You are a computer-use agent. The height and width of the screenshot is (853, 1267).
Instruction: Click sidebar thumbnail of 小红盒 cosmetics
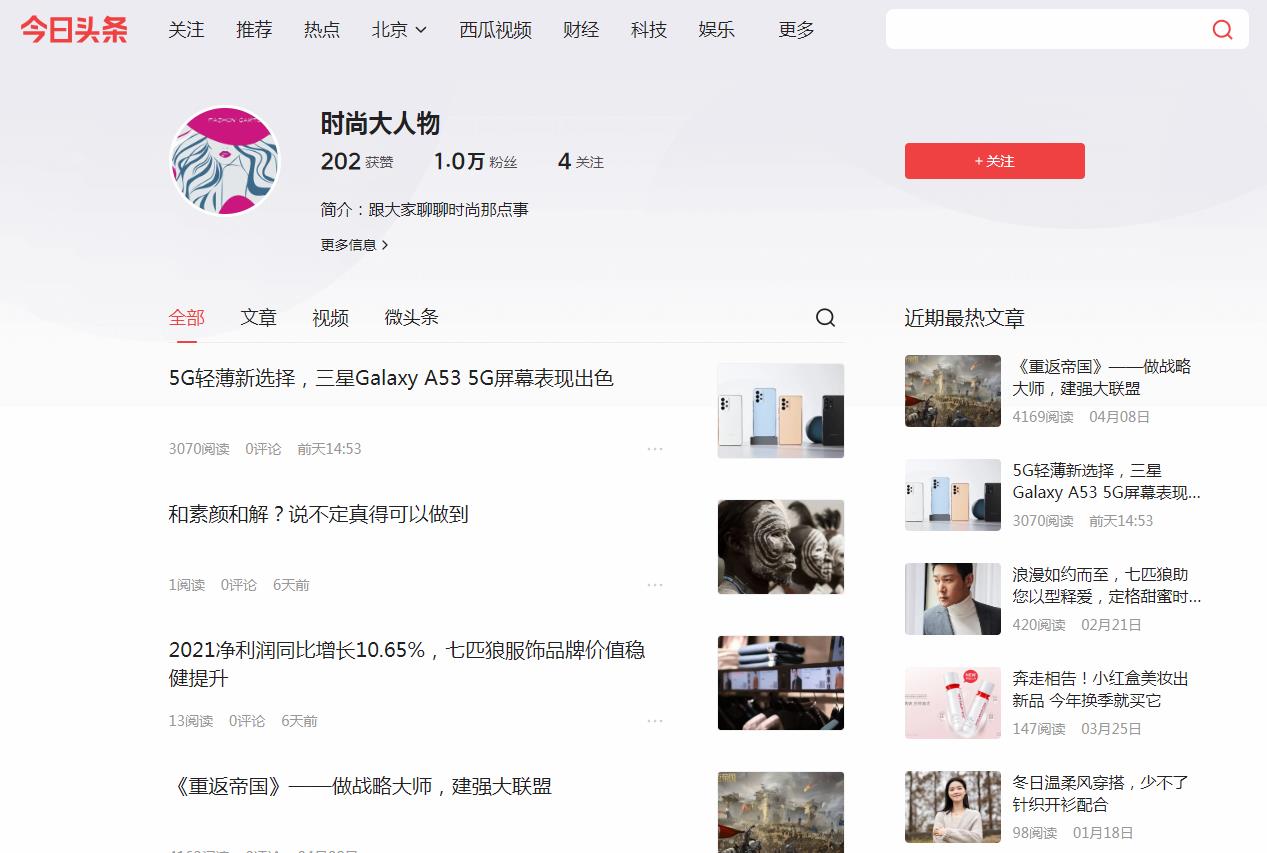point(952,703)
